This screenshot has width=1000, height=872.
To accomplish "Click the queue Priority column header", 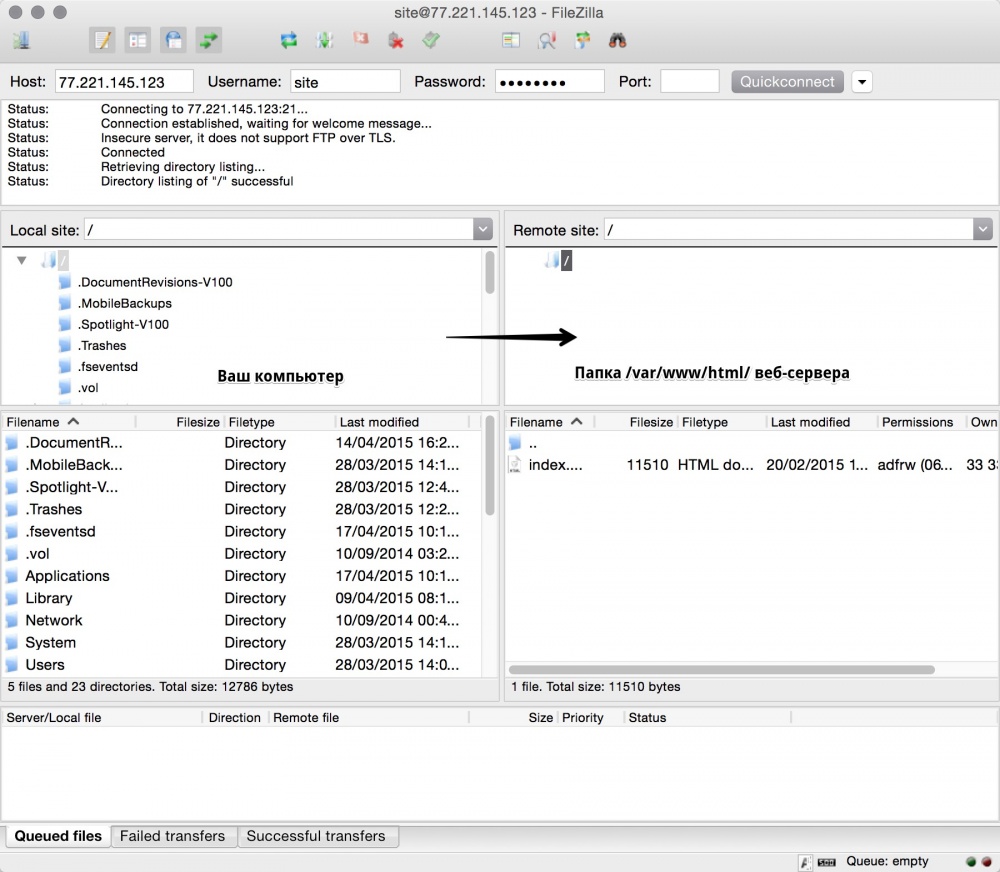I will [590, 718].
